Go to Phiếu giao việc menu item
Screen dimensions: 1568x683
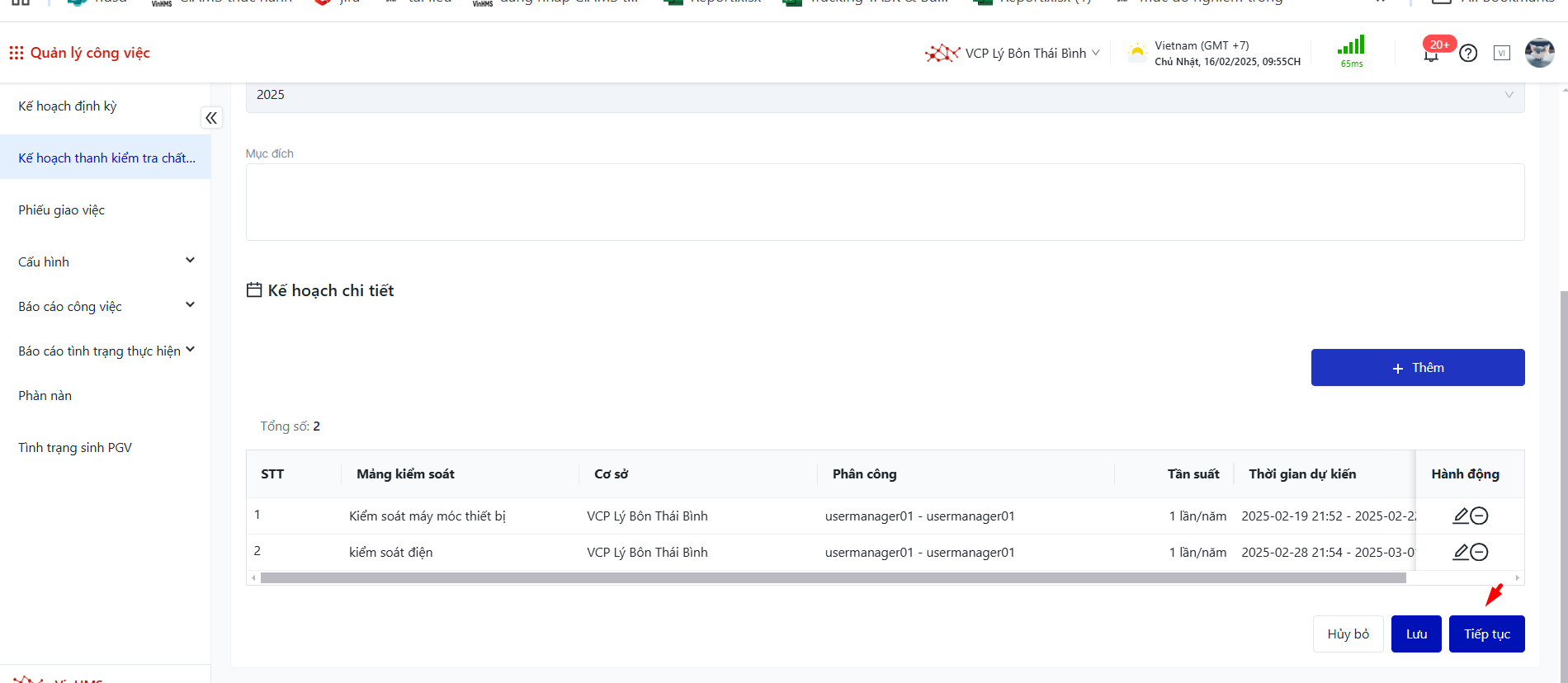62,210
